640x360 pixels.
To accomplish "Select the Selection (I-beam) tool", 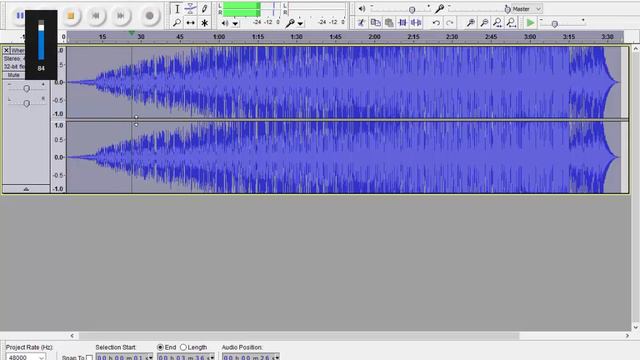I will [177, 9].
